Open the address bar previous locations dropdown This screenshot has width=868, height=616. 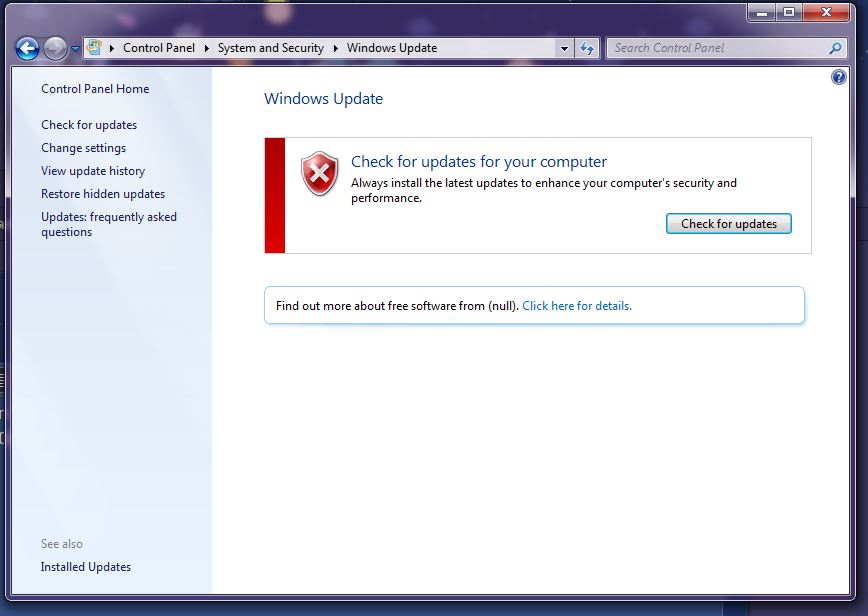click(x=564, y=48)
